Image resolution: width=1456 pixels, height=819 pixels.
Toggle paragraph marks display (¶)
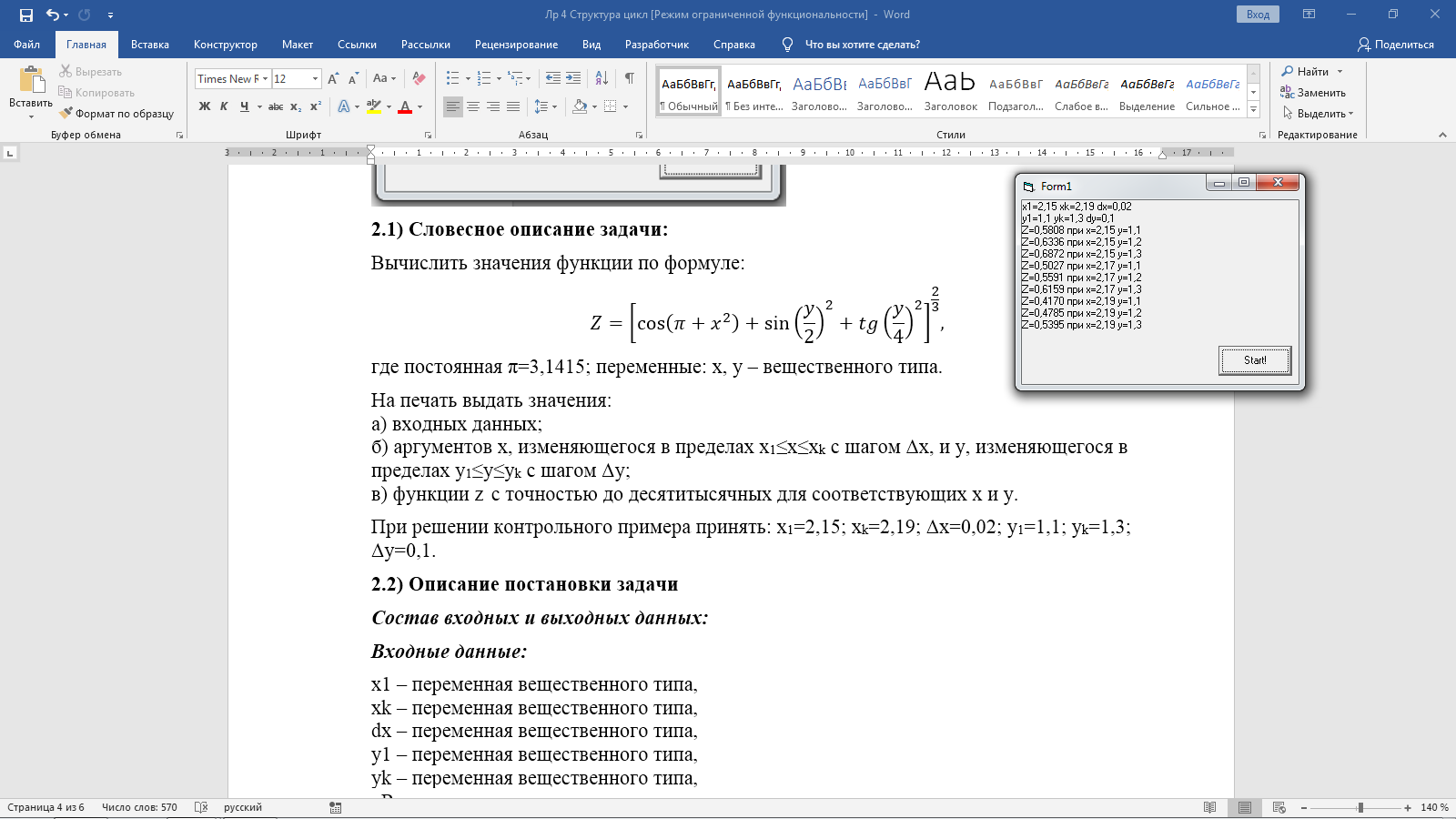click(x=629, y=78)
